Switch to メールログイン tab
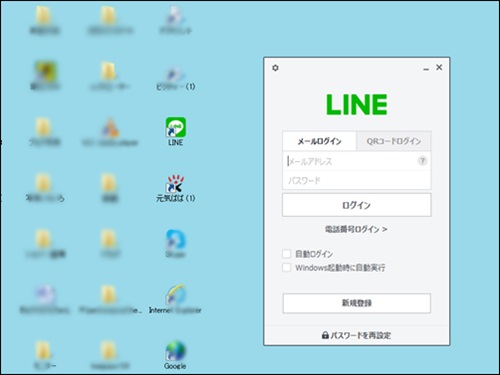The width and height of the screenshot is (500, 375). (x=319, y=141)
